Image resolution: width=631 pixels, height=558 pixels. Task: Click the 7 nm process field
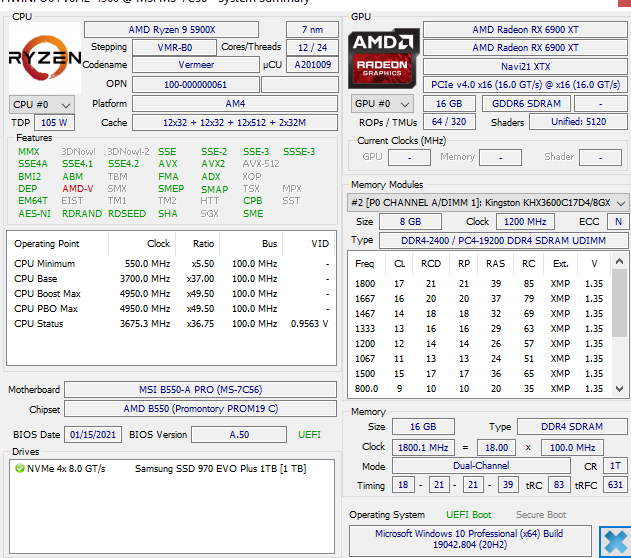click(312, 30)
